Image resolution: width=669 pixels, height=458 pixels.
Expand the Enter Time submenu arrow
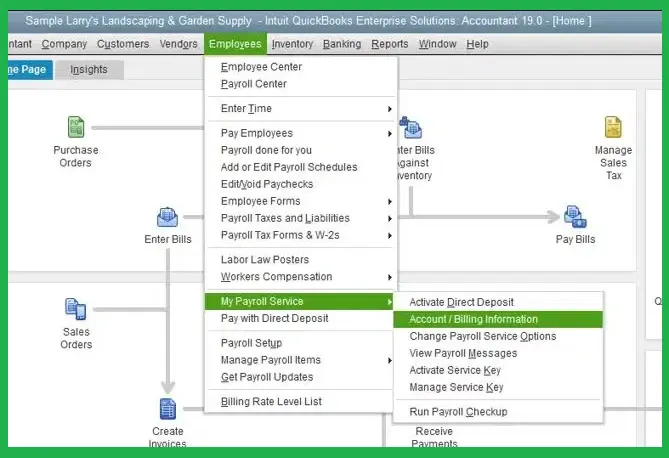390,109
